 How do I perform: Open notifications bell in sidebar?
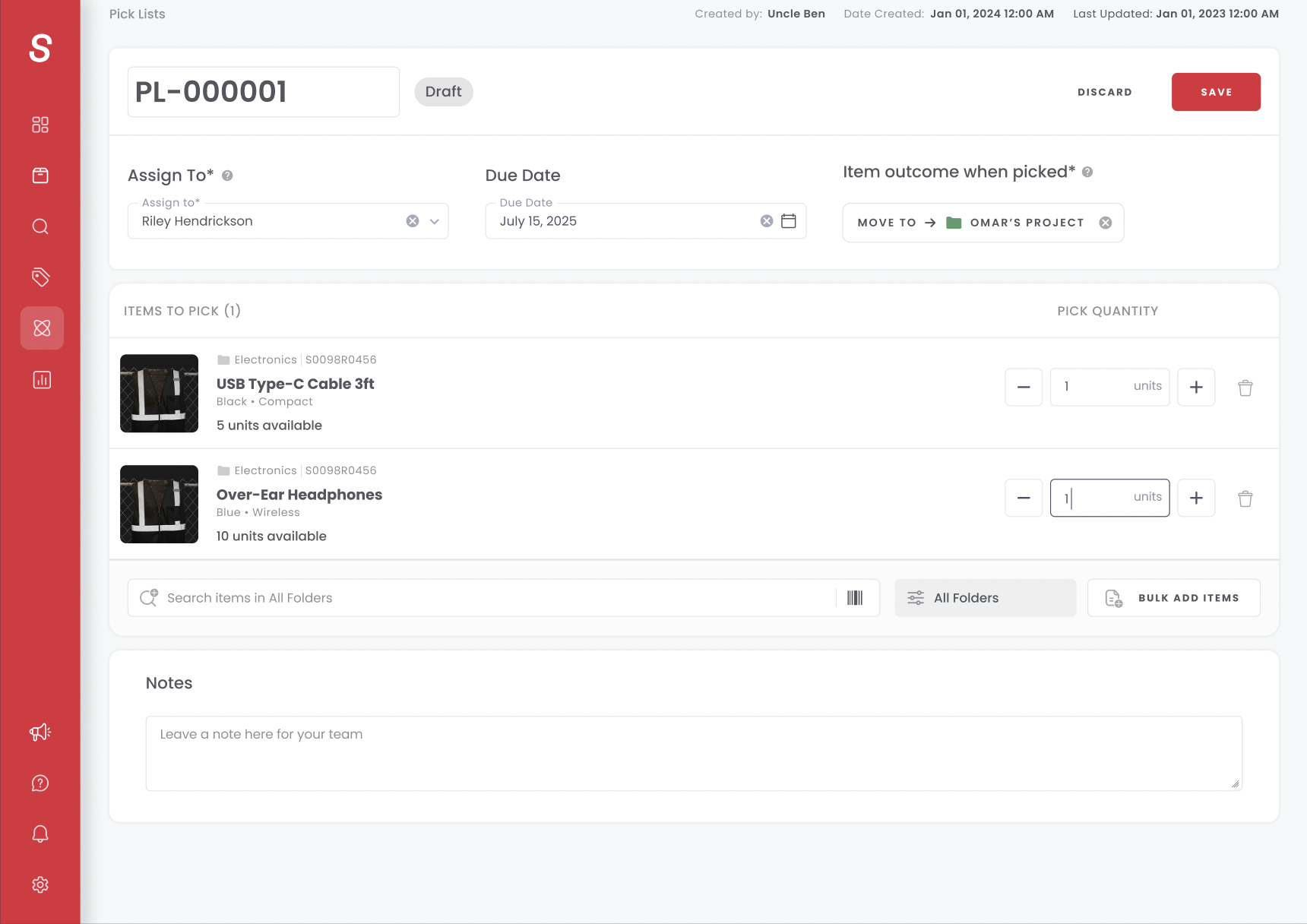40,834
